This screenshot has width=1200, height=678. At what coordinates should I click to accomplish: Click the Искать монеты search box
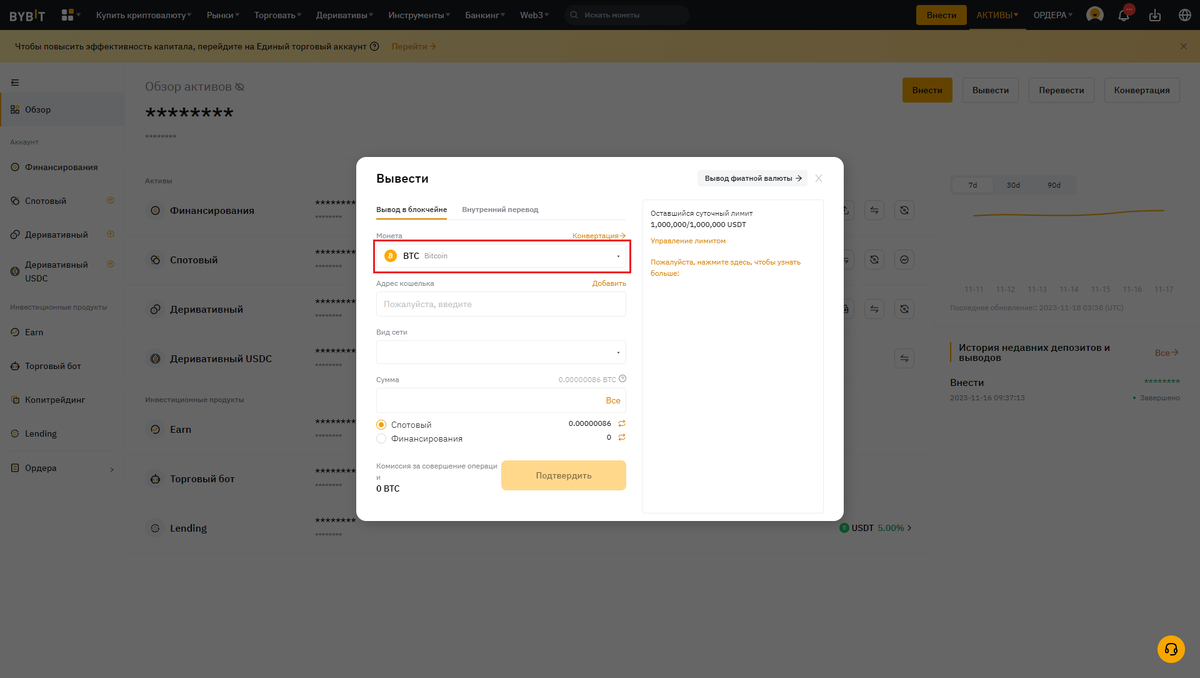627,15
